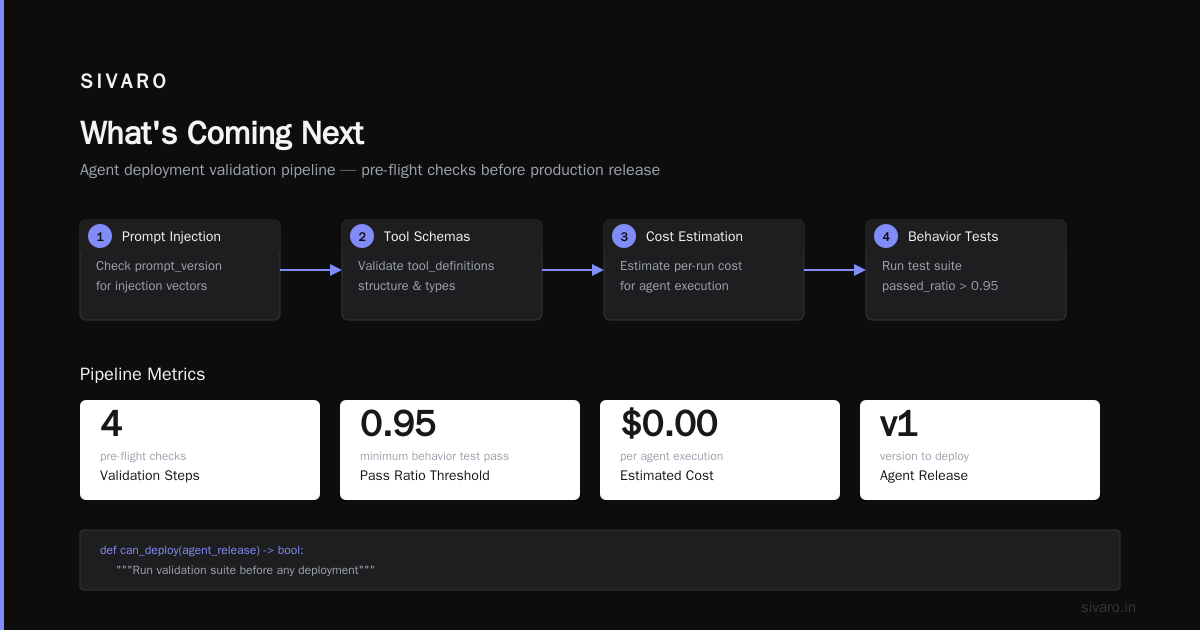Select the Prompt Injection step card

180,270
